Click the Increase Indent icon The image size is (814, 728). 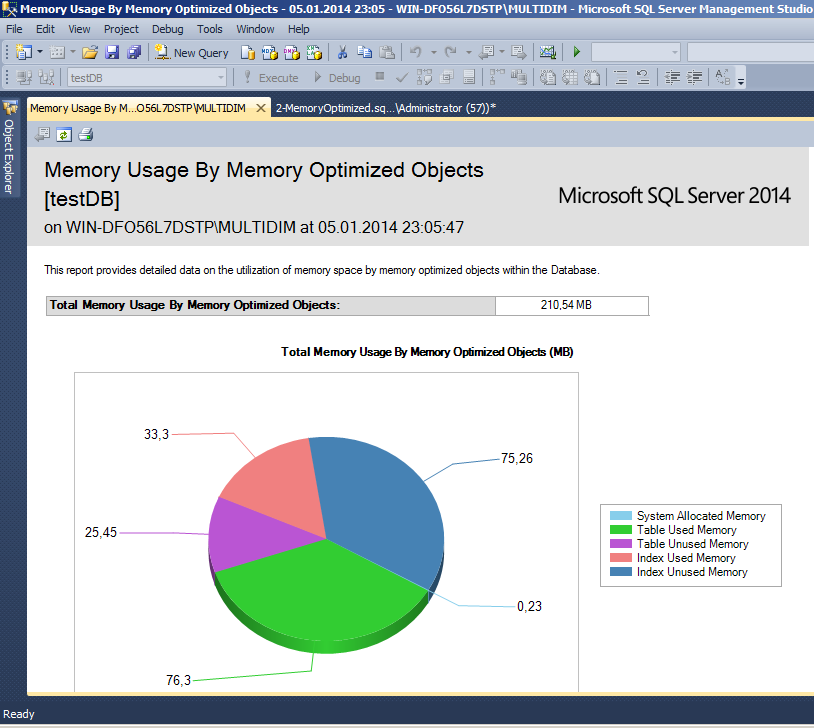point(695,77)
